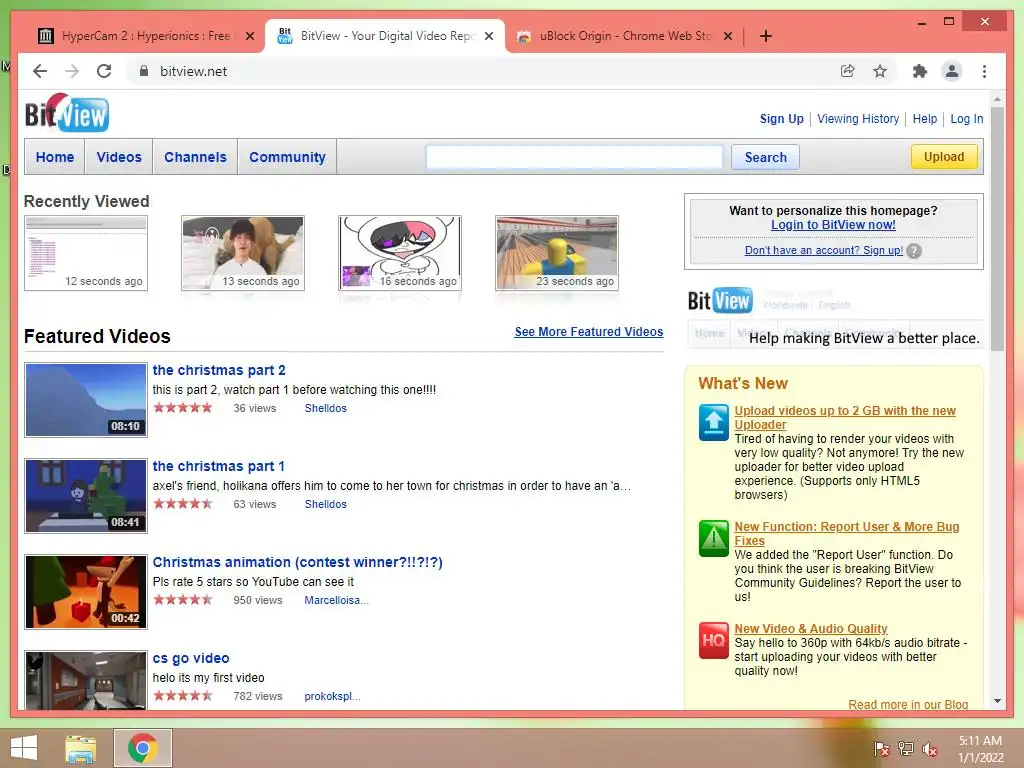The height and width of the screenshot is (768, 1024).
Task: Click the BitView logo in page header
Action: (x=67, y=114)
